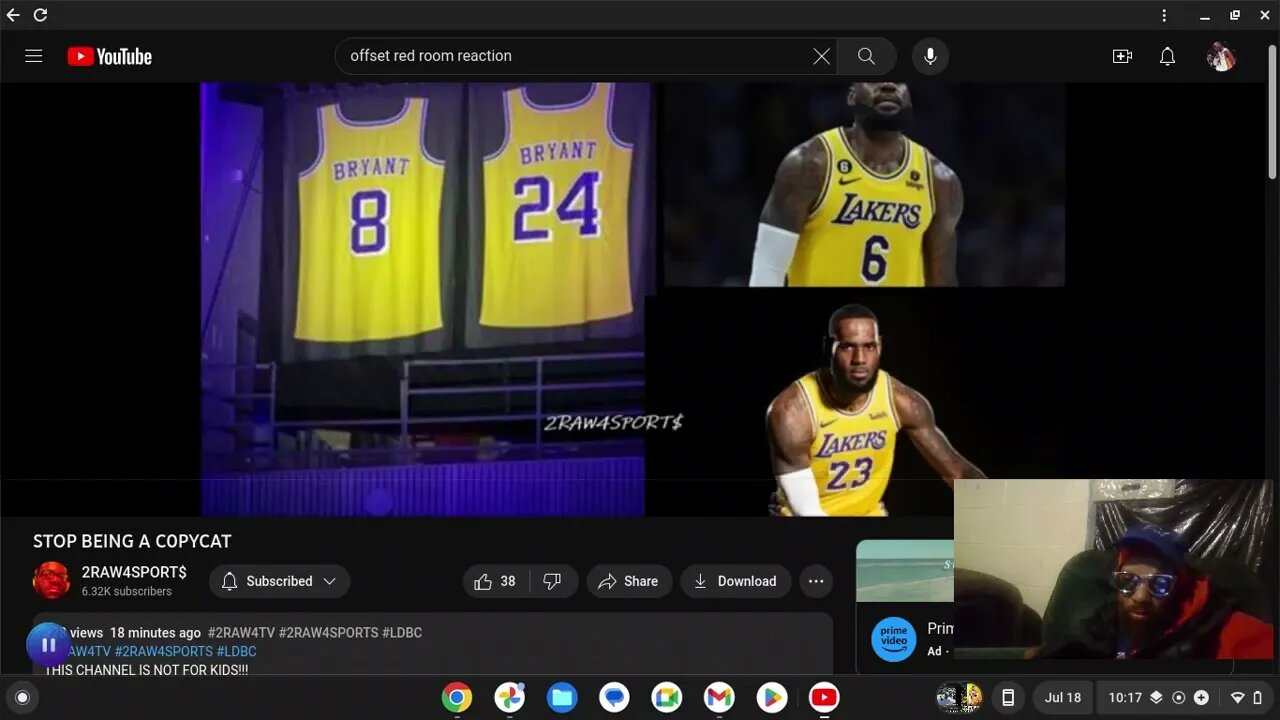This screenshot has width=1280, height=720.
Task: Launch Google Photos from the shelf
Action: 510,697
